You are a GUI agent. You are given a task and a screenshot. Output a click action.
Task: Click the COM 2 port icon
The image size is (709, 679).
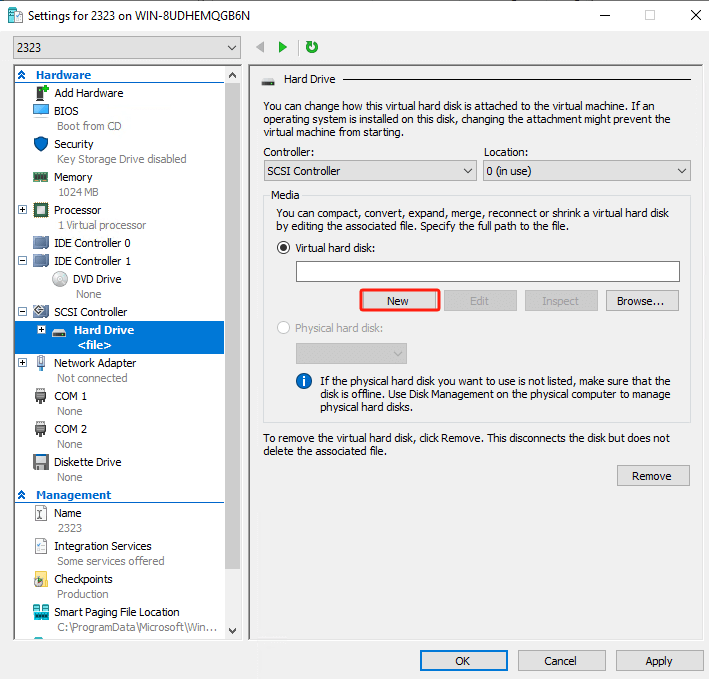tap(41, 429)
